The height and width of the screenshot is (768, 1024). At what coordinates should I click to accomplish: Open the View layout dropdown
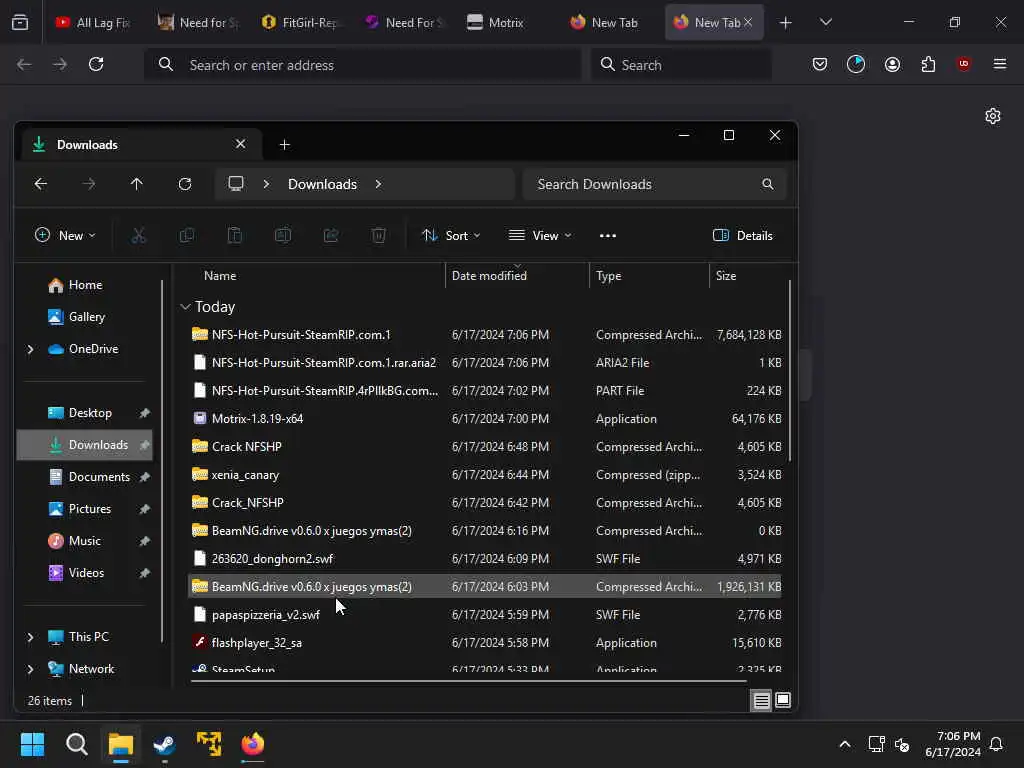(x=540, y=236)
